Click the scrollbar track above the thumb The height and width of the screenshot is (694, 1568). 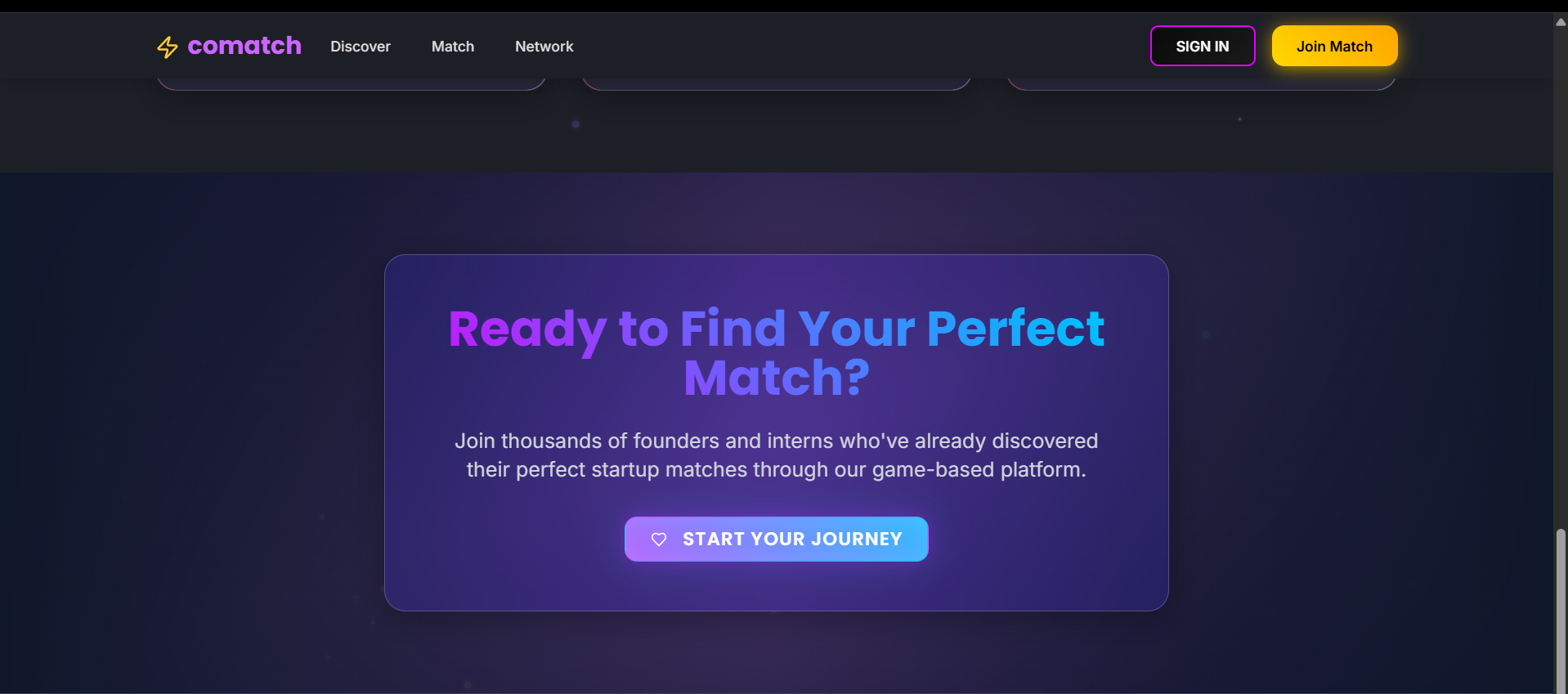tap(1561, 278)
